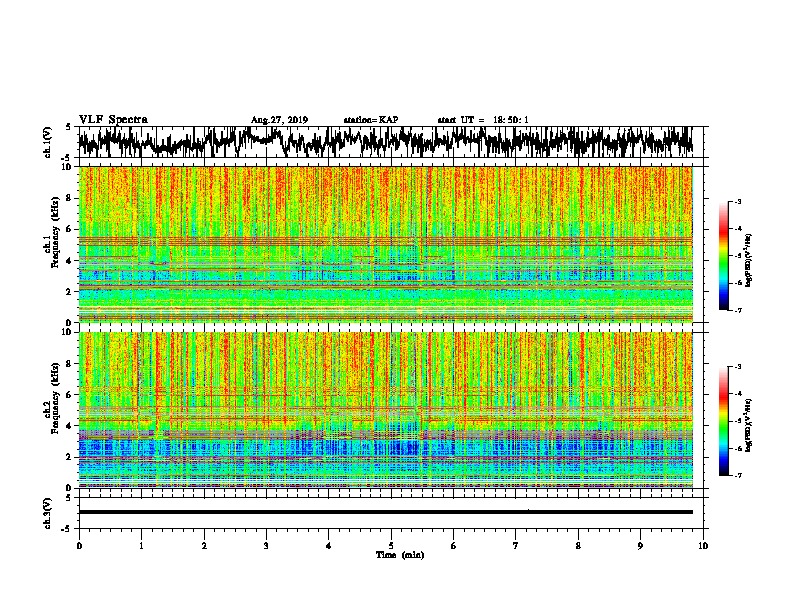This screenshot has height=612, width=792.
Task: Click the time axis tick label "1"
Action: (141, 546)
